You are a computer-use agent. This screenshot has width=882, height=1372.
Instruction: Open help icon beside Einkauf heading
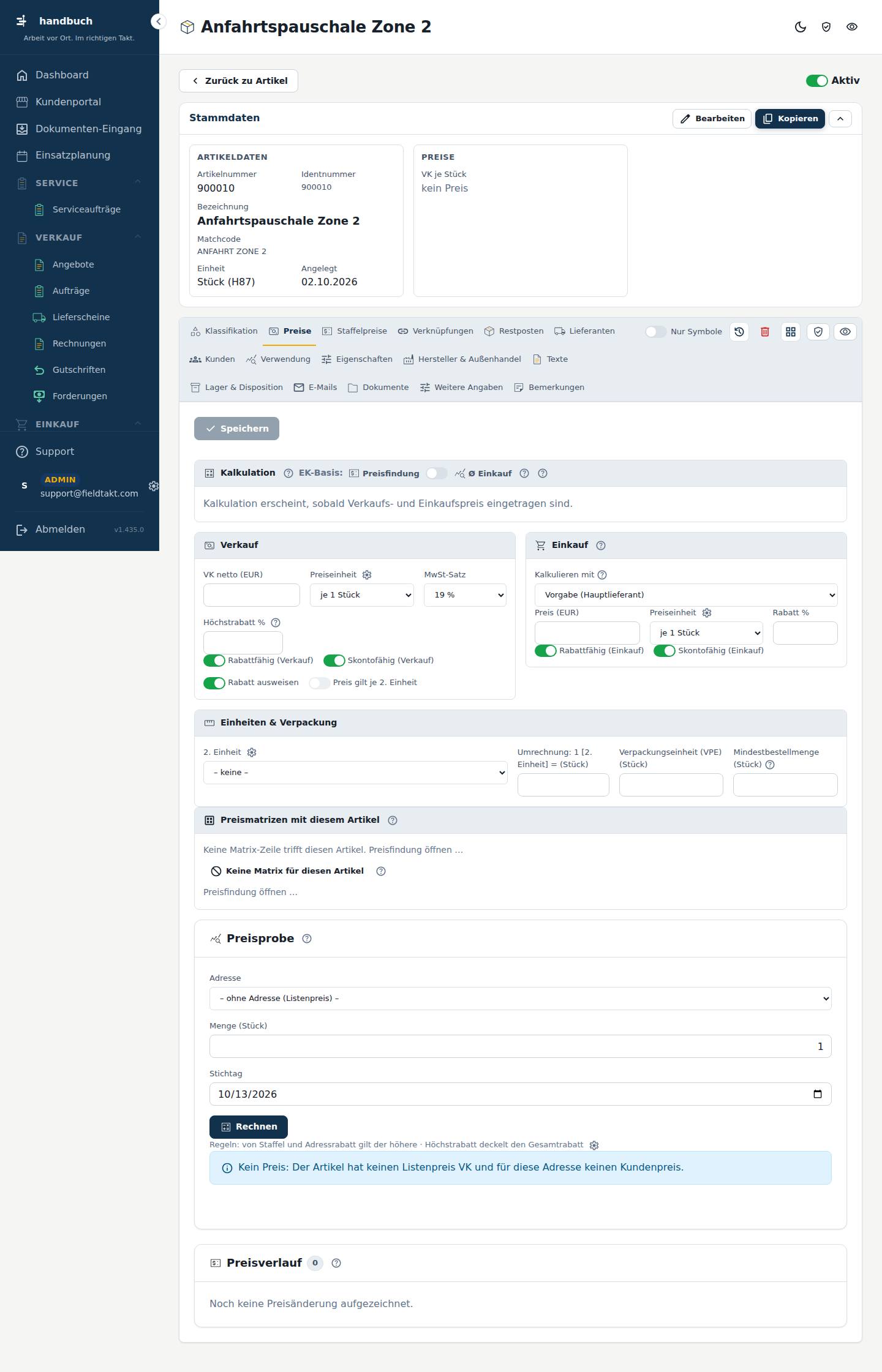[601, 545]
